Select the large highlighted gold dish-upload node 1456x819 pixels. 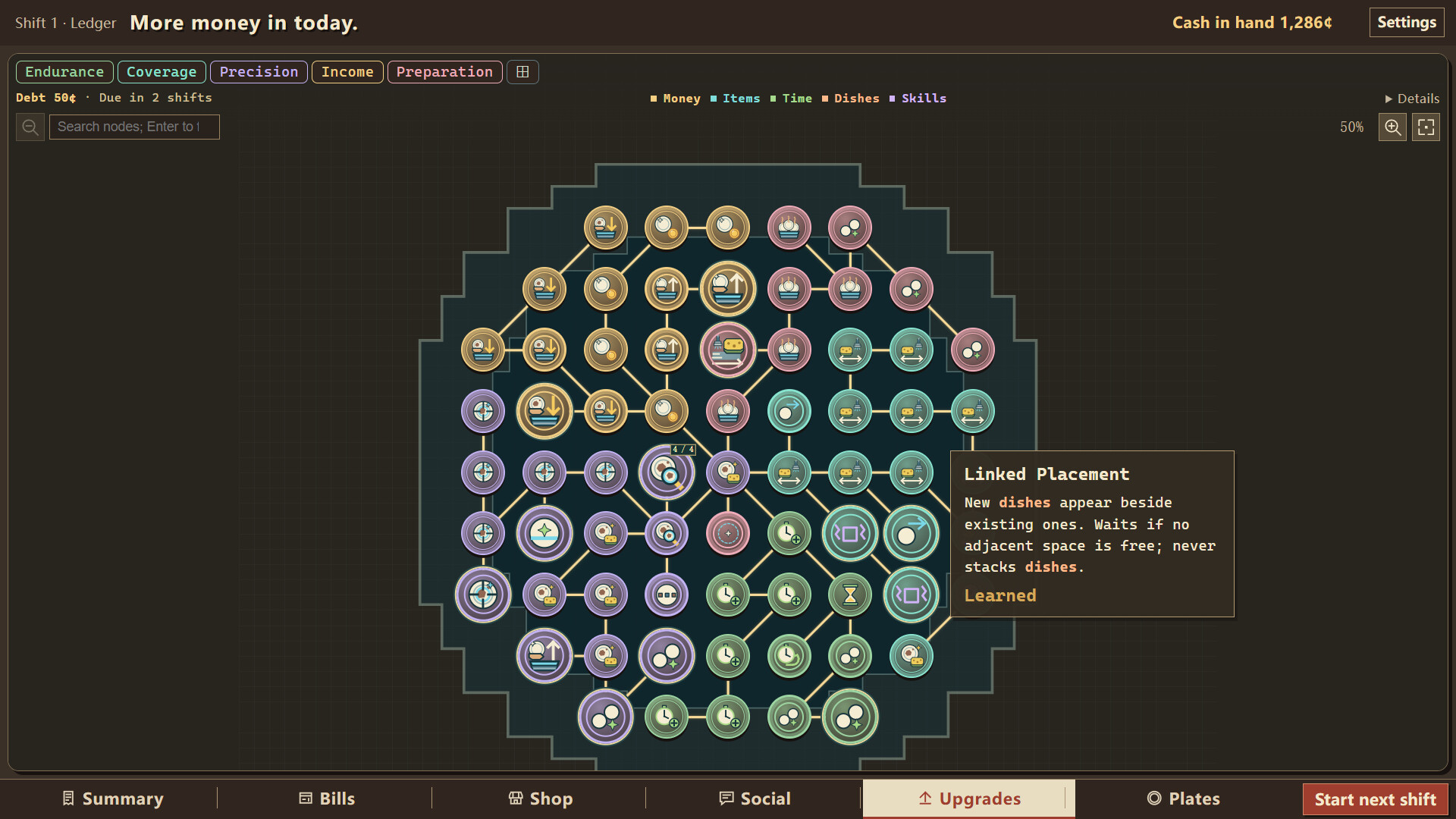728,289
